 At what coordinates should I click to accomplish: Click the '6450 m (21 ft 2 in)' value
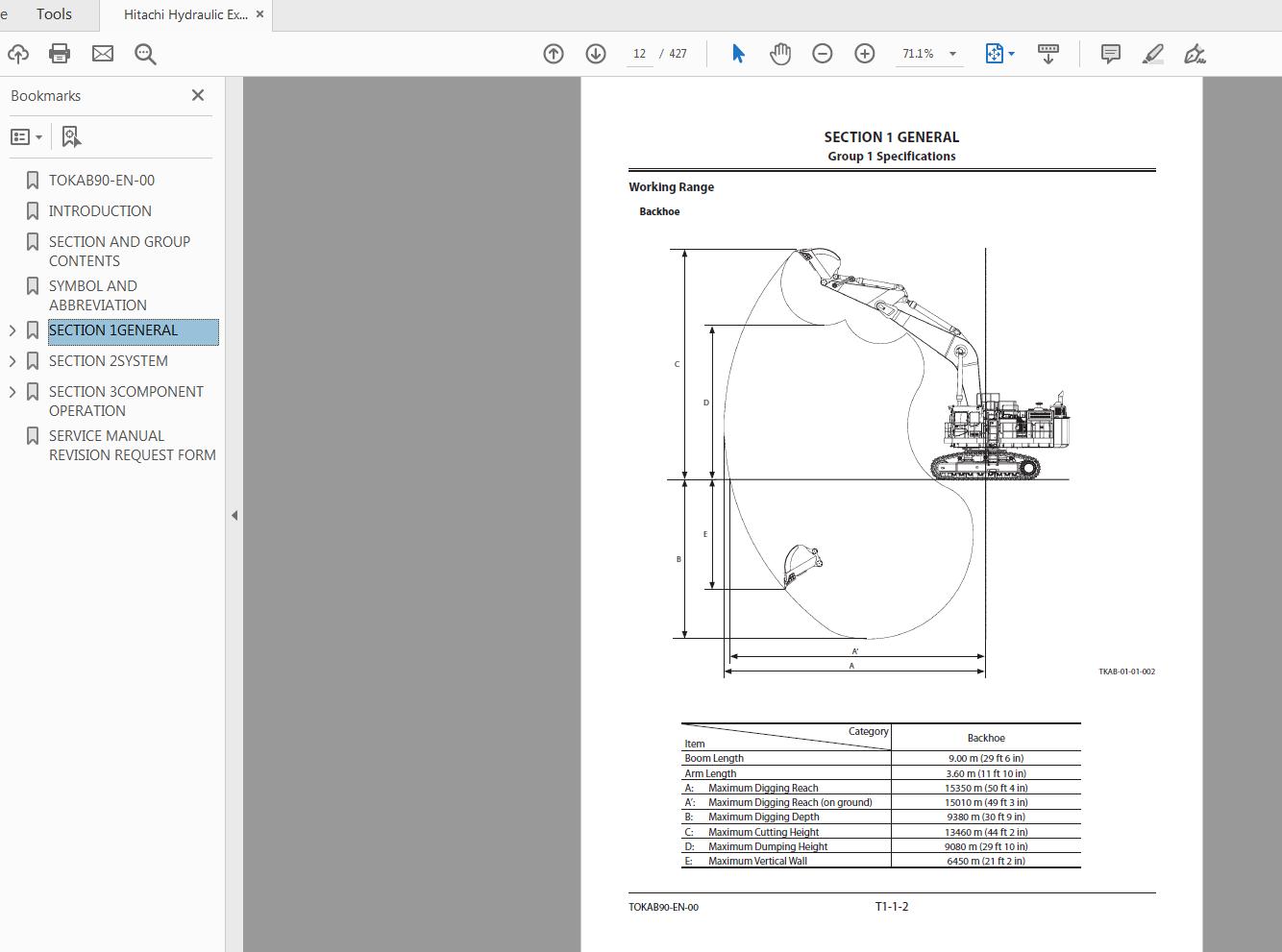(x=986, y=862)
